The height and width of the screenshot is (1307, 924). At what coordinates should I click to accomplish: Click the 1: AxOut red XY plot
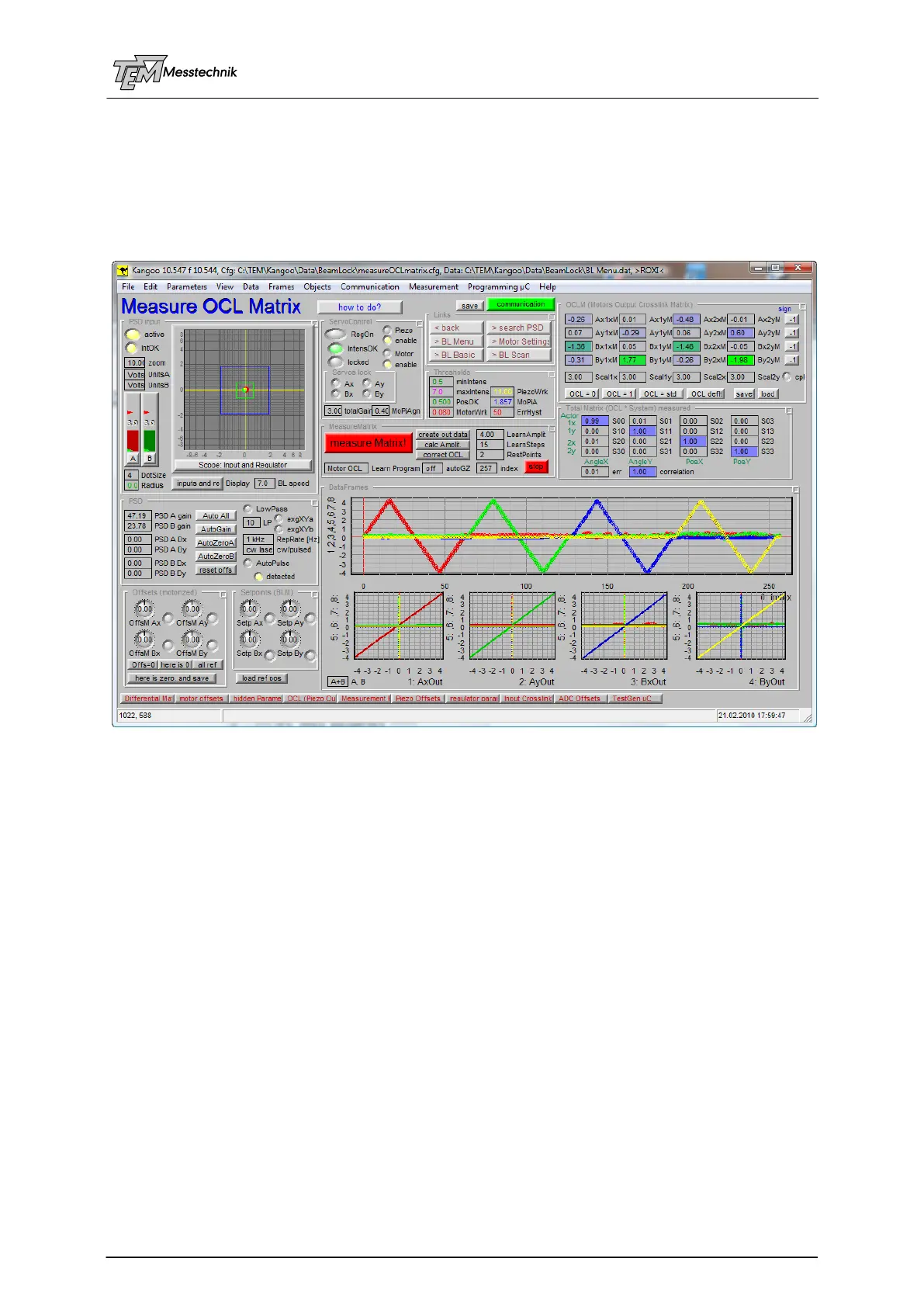[x=398, y=626]
